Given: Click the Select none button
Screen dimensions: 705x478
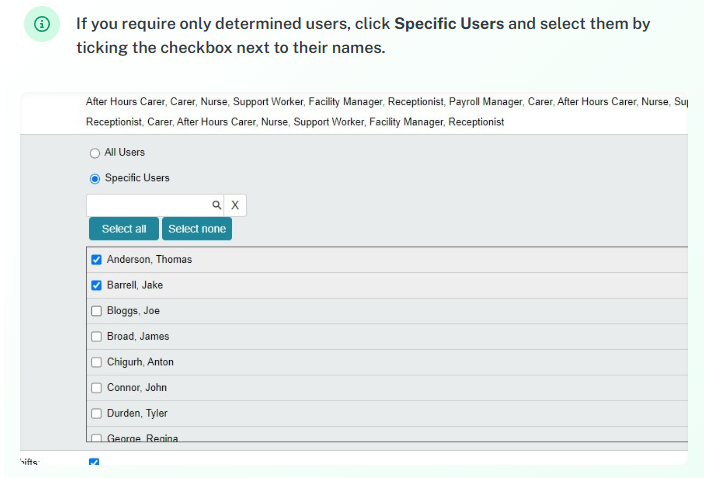Looking at the screenshot, I should [197, 229].
